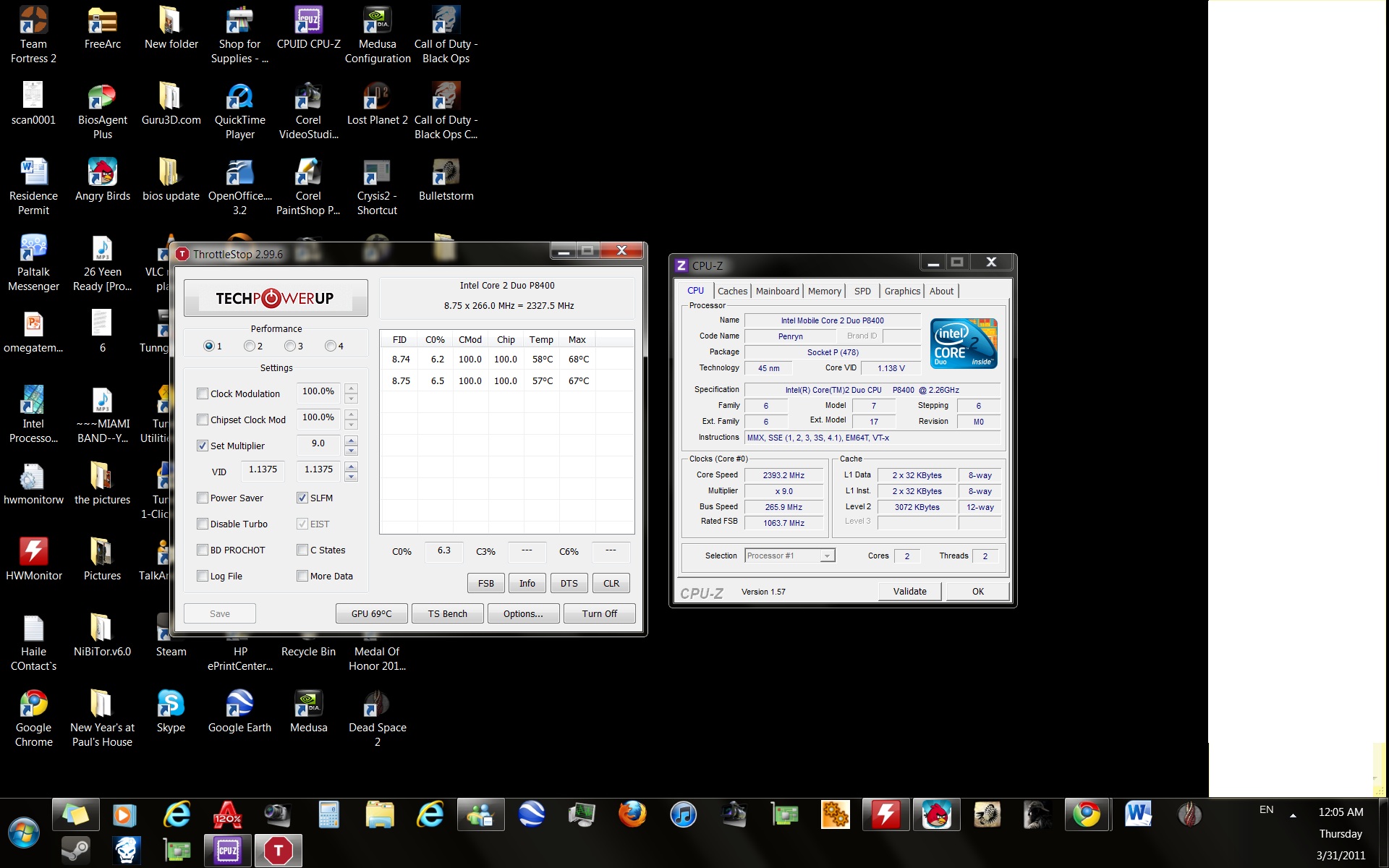Viewport: 1389px width, 868px height.
Task: Open Bulletstorm desktop shortcut
Action: (446, 179)
